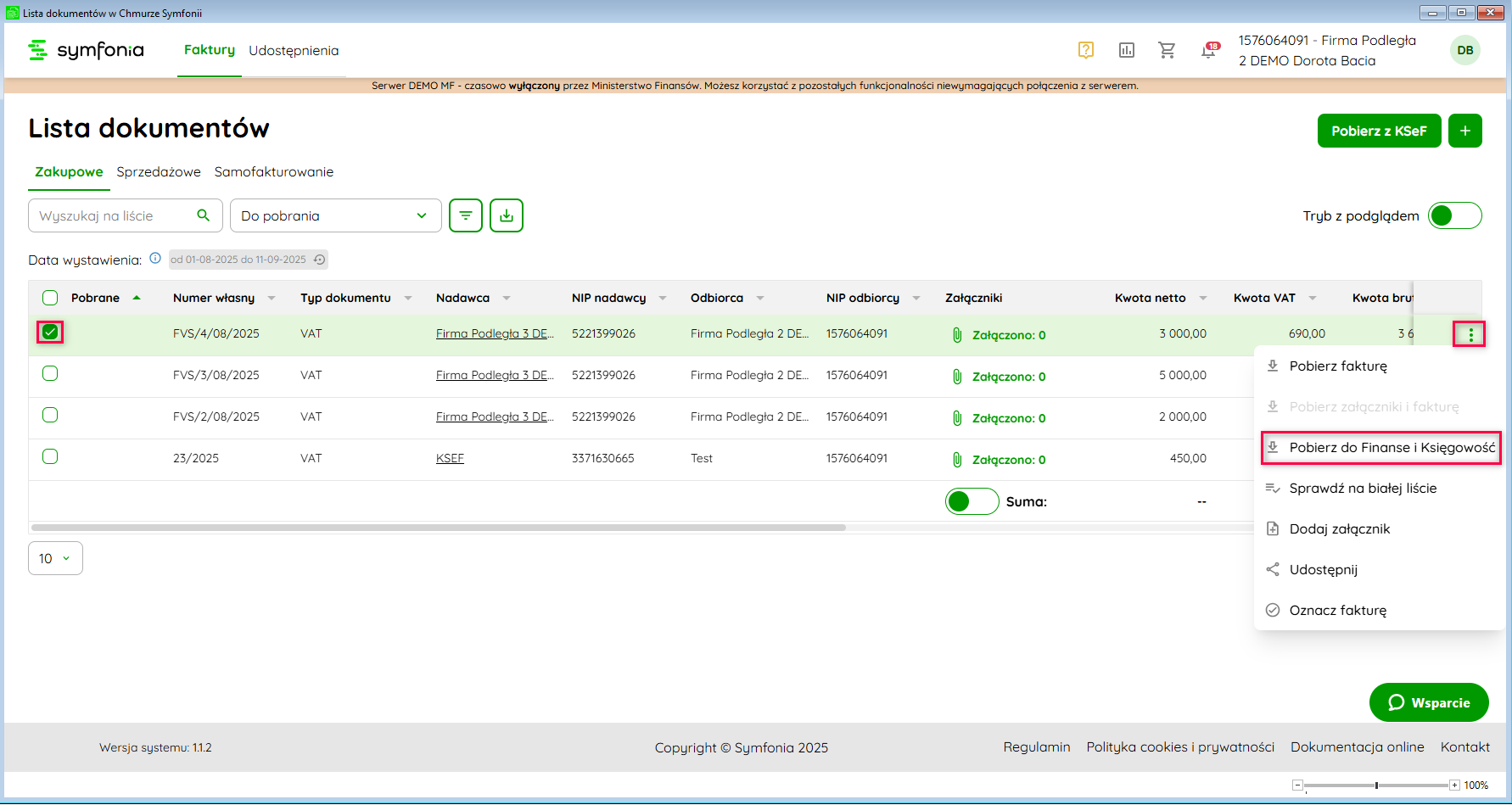The width and height of the screenshot is (1512, 805).
Task: Click the info icon next to Data wystawienia
Action: point(155,259)
